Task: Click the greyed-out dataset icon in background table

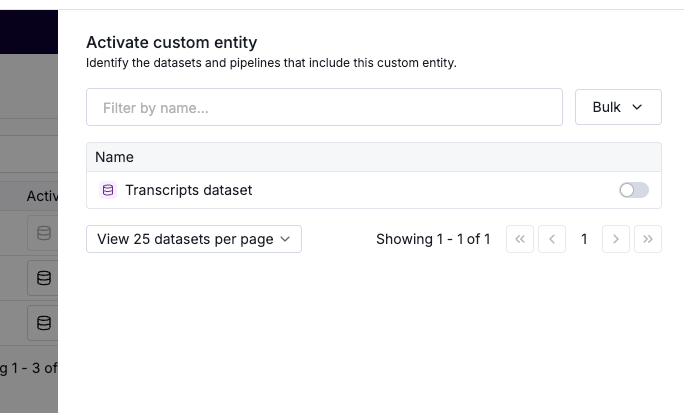Action: point(43,233)
